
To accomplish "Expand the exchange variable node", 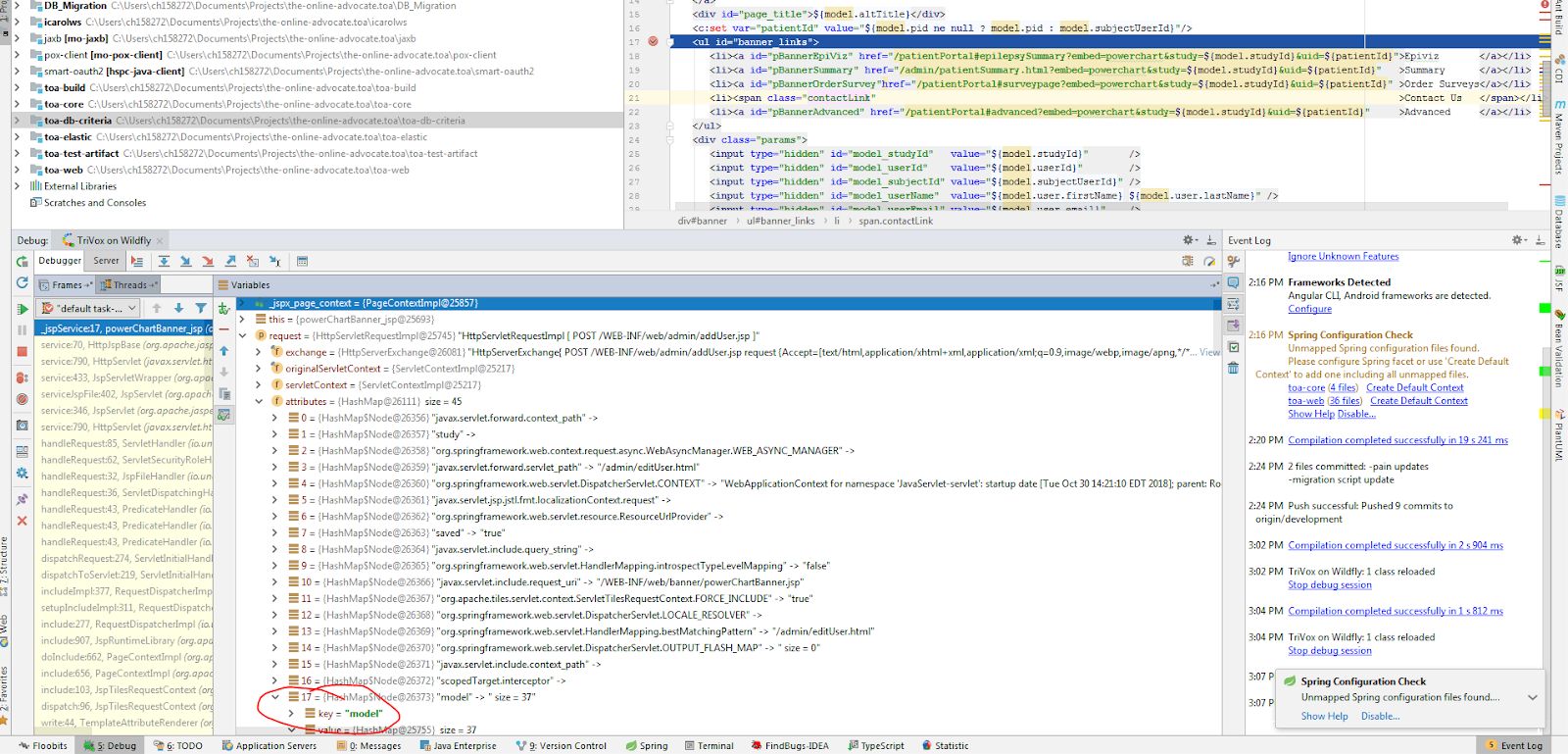I will pos(259,352).
